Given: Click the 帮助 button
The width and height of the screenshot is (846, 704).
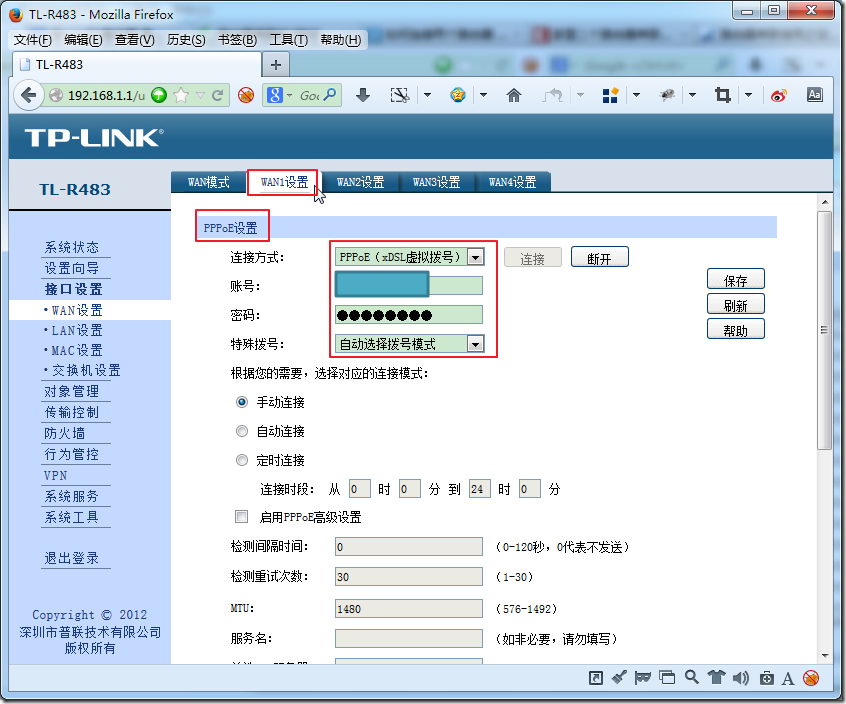Looking at the screenshot, I should point(735,330).
